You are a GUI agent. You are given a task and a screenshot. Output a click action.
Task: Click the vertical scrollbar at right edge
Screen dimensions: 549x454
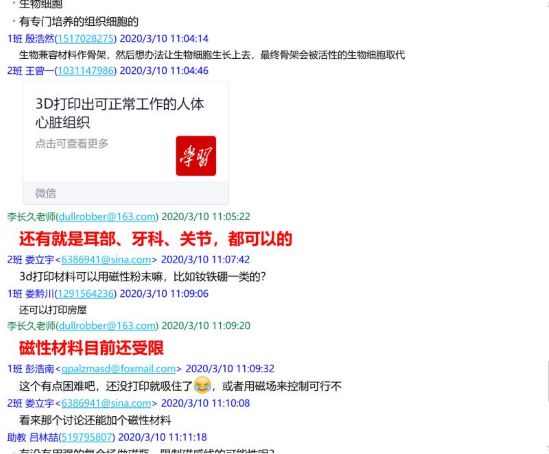(547, 382)
